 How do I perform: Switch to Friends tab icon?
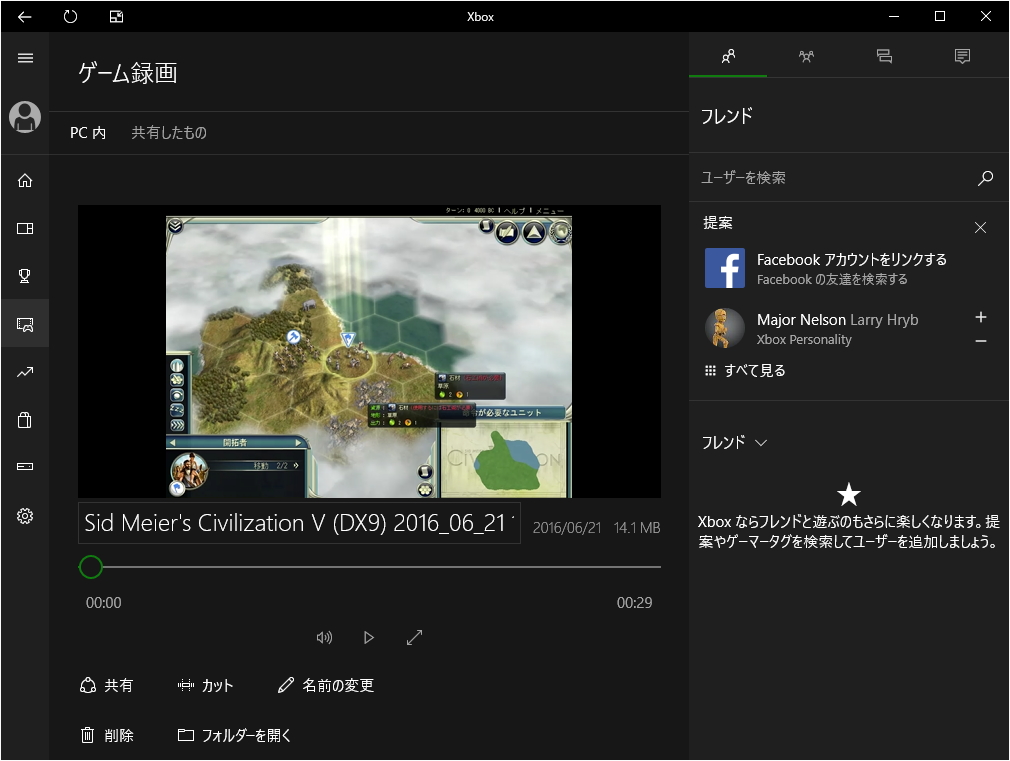[728, 56]
